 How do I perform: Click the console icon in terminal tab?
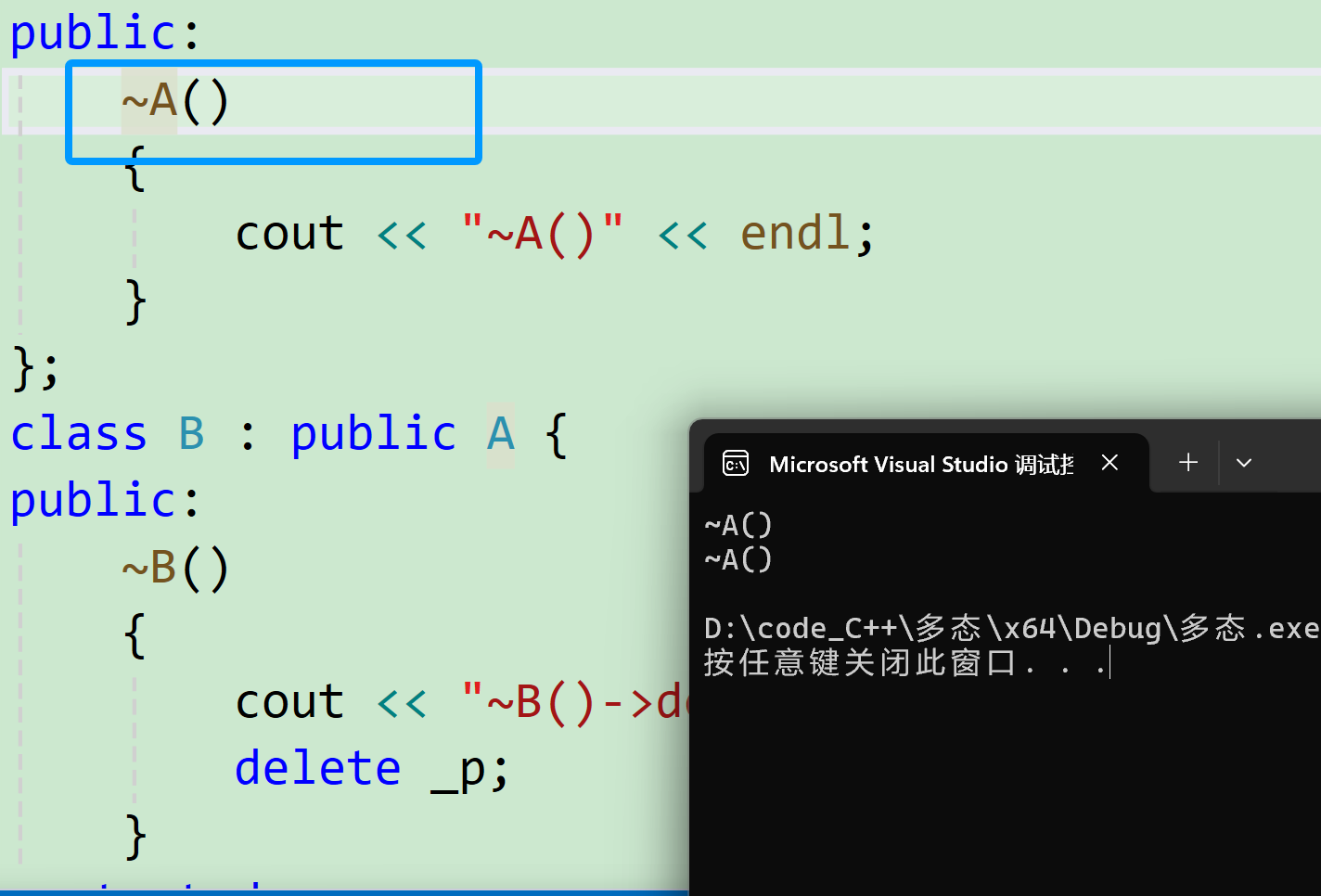[x=736, y=463]
